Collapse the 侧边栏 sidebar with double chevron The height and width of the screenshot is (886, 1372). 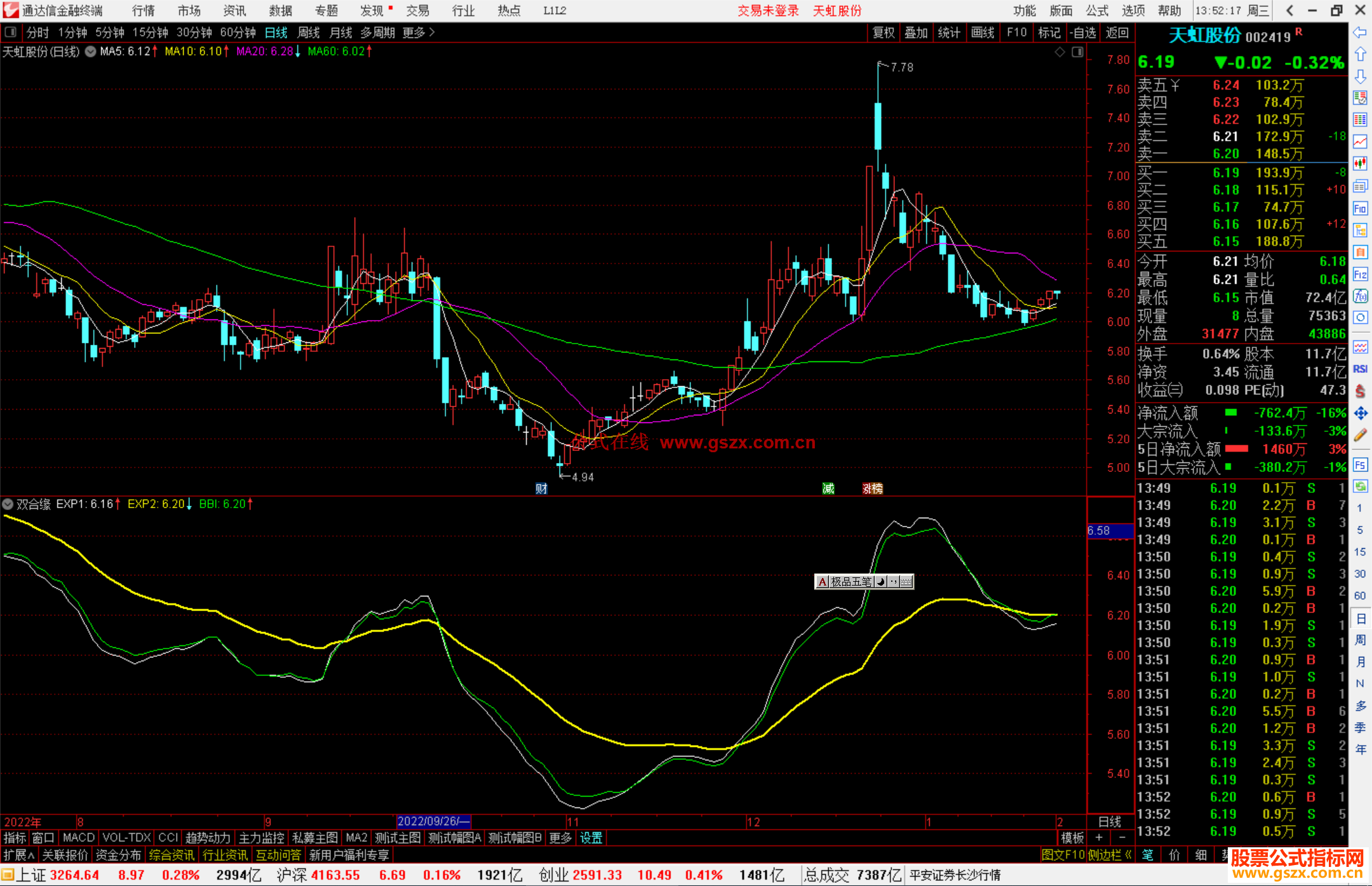point(1128,855)
